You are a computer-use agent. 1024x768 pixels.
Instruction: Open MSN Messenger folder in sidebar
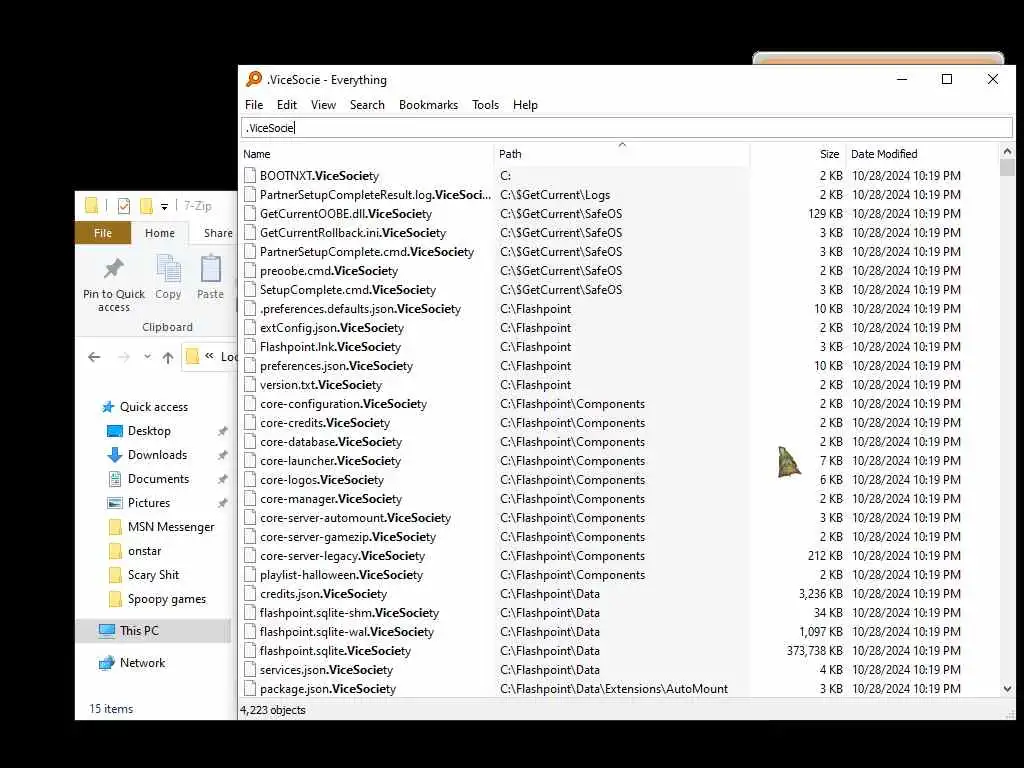(x=171, y=527)
